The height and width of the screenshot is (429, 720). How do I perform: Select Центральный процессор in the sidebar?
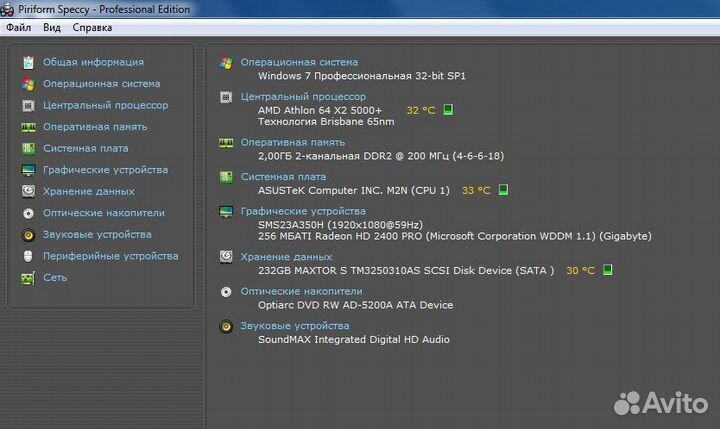(106, 105)
